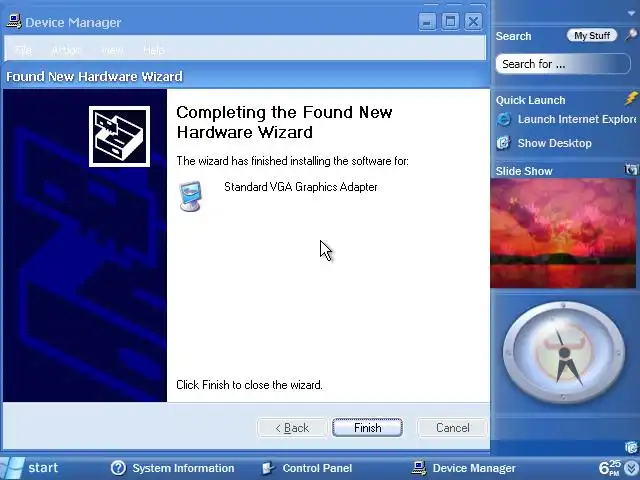Open the View menu
640x480 pixels.
[x=112, y=50]
